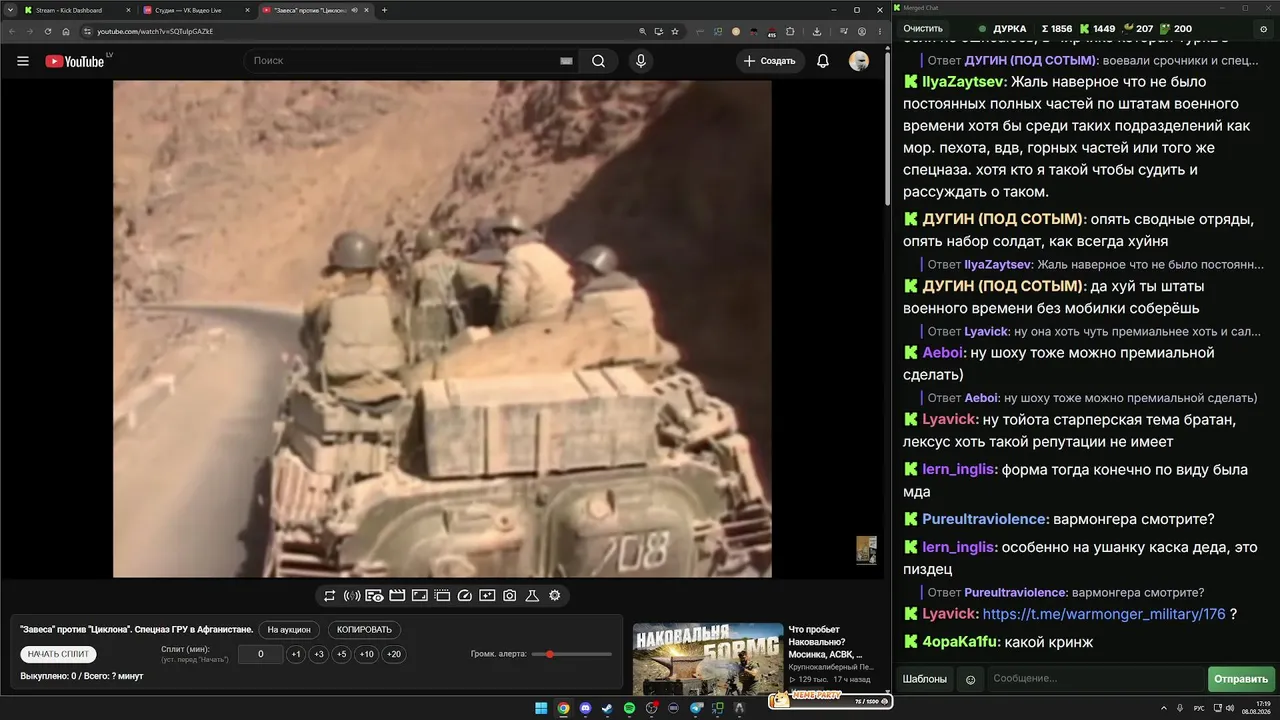Open the browser extensions puzzle icon
The height and width of the screenshot is (720, 1280).
[x=790, y=31]
